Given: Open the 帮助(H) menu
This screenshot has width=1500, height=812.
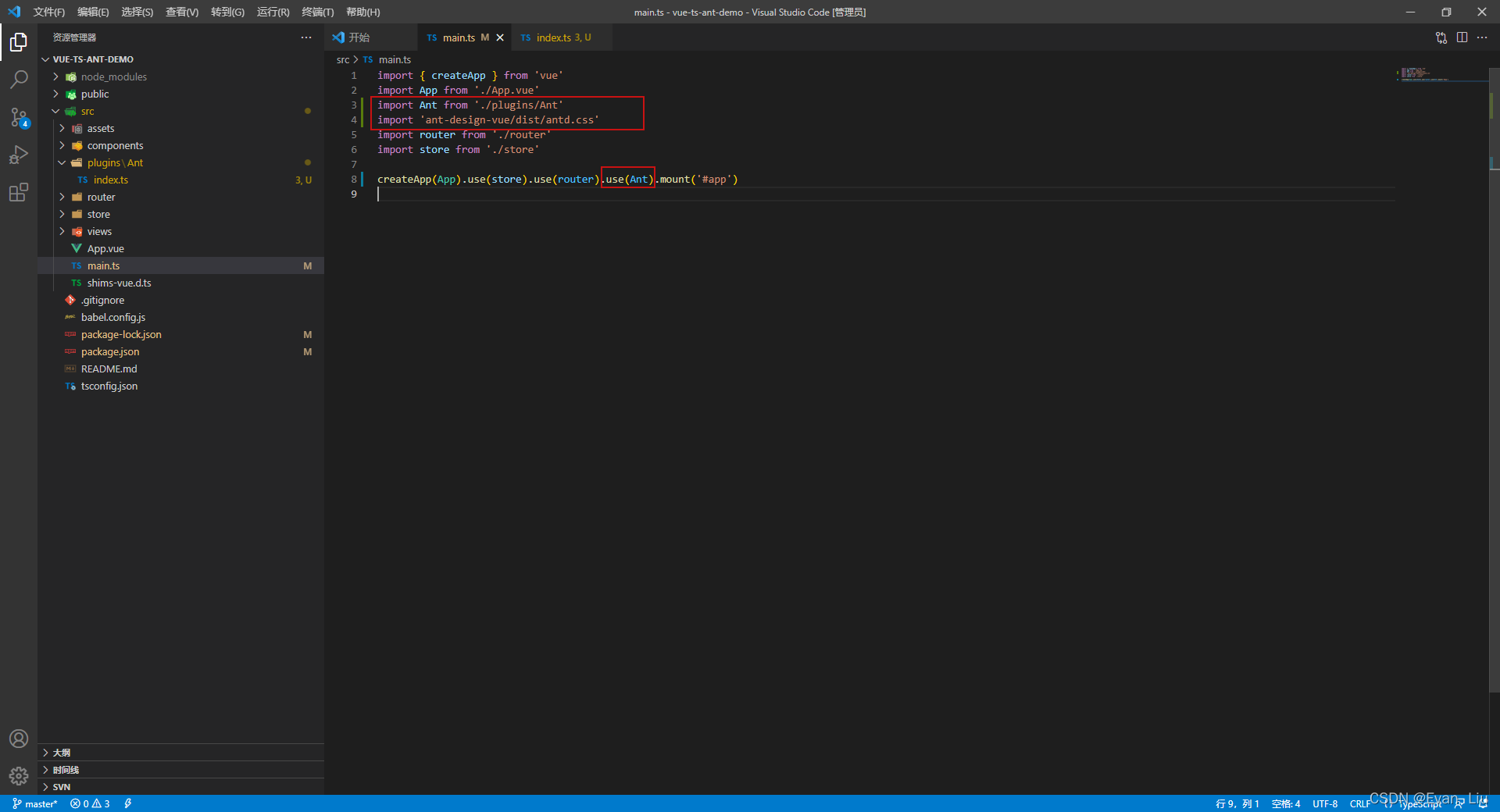Looking at the screenshot, I should [363, 12].
